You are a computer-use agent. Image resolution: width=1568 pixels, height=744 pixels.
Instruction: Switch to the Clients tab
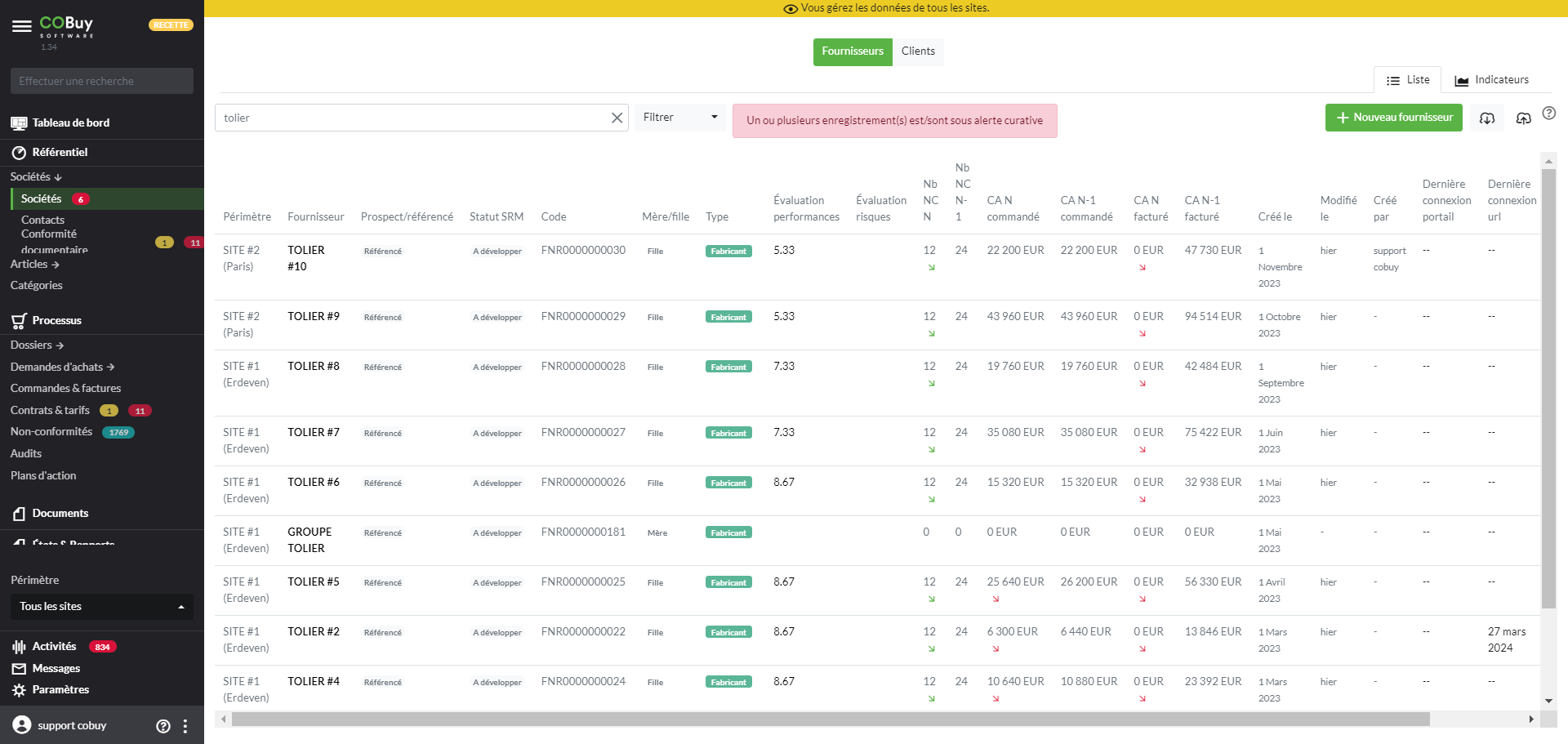point(918,51)
